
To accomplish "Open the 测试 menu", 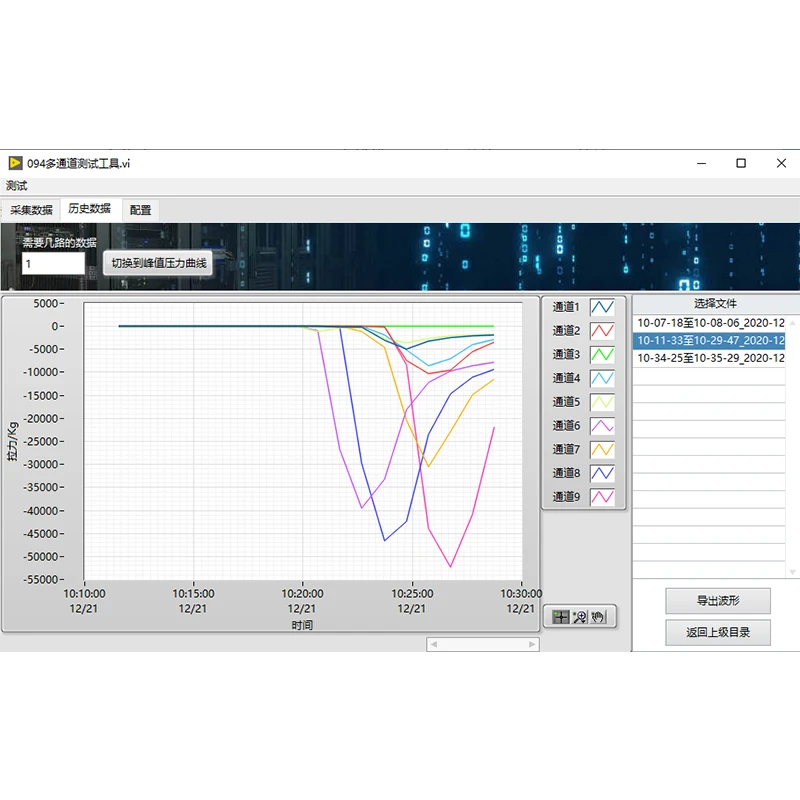I will click(x=17, y=186).
